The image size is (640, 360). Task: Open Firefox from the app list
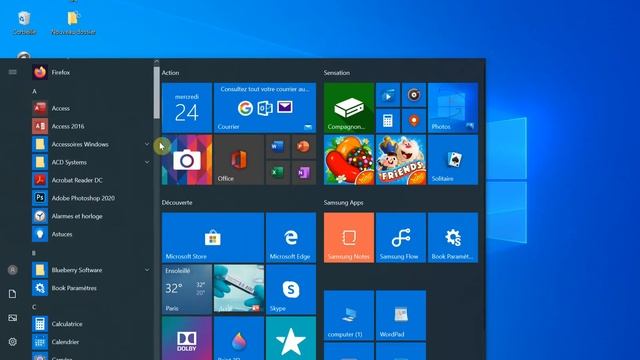point(91,72)
